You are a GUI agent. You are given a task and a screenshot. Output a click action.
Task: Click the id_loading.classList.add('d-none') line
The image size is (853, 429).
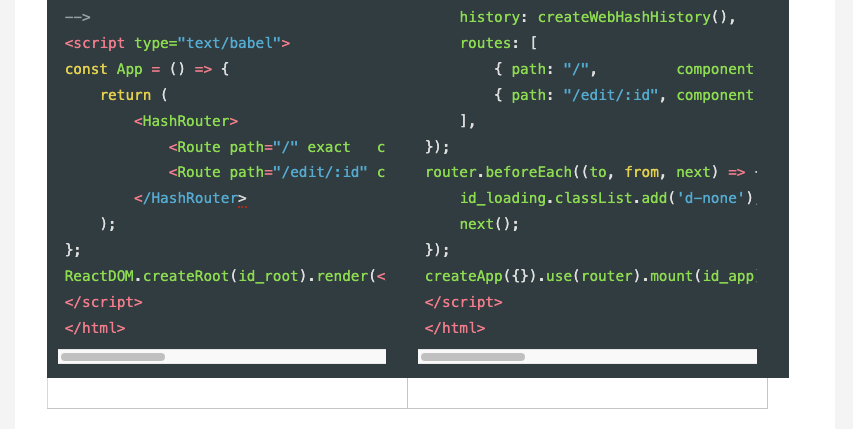click(608, 198)
